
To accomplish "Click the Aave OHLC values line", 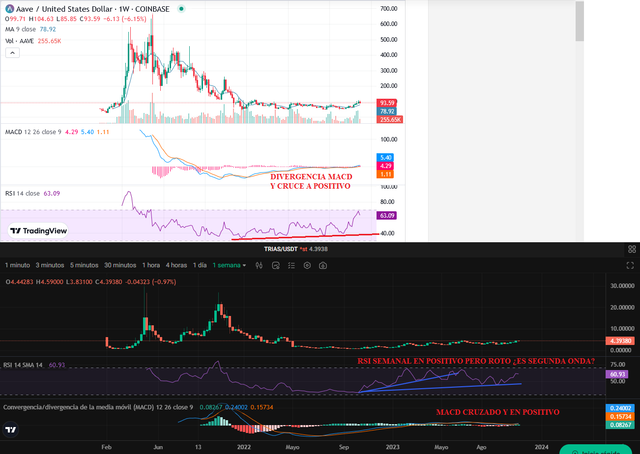I will tap(76, 19).
